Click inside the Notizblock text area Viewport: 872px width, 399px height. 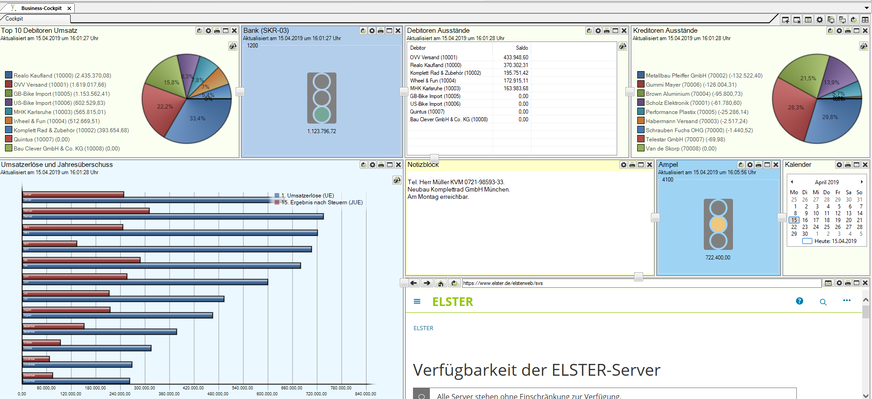click(529, 223)
